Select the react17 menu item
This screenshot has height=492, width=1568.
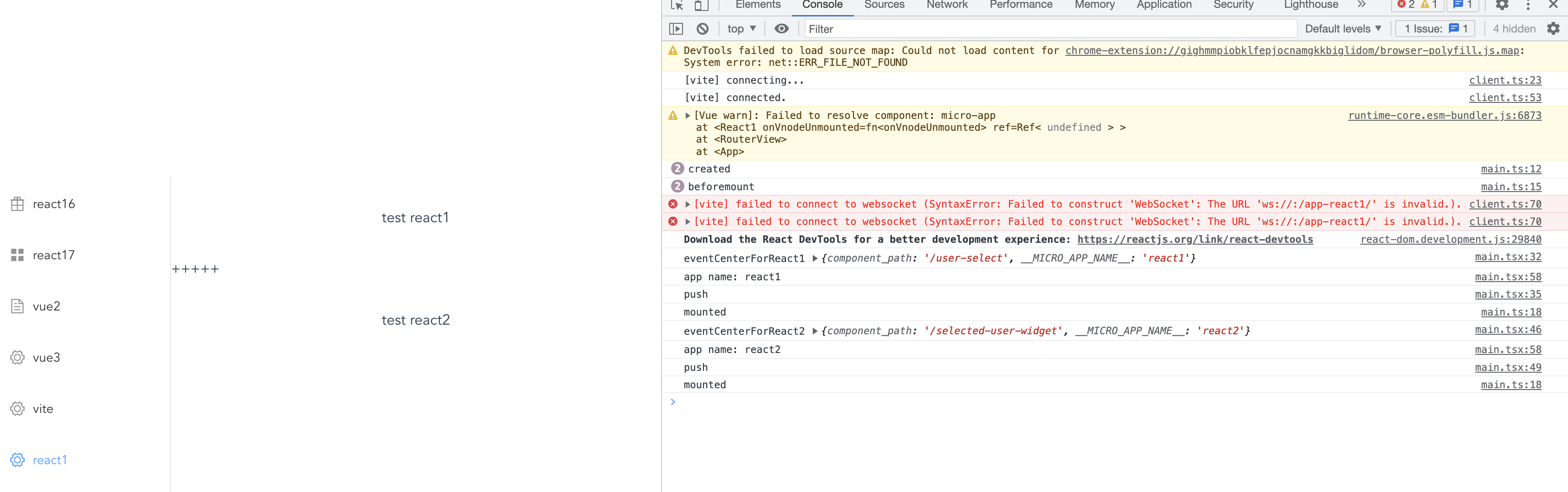click(85, 255)
